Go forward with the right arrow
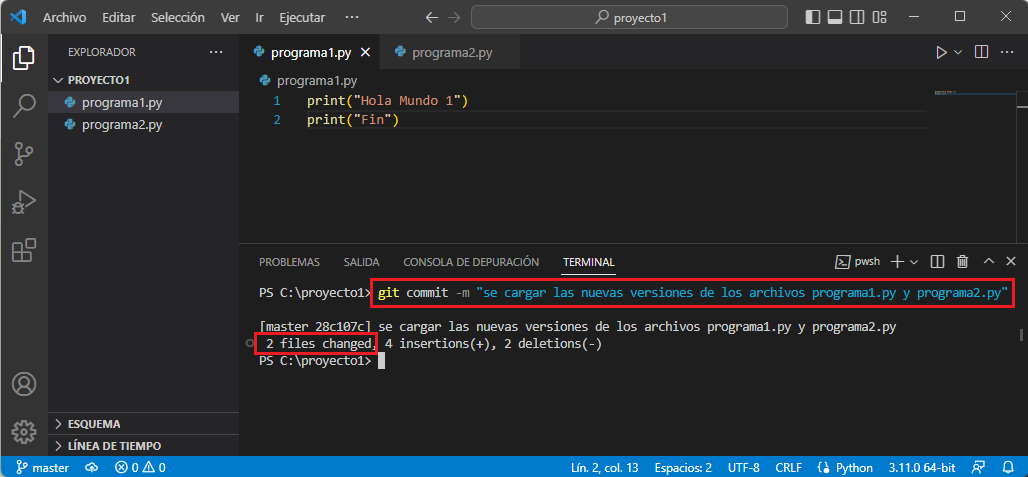The height and width of the screenshot is (477, 1028). click(x=453, y=18)
